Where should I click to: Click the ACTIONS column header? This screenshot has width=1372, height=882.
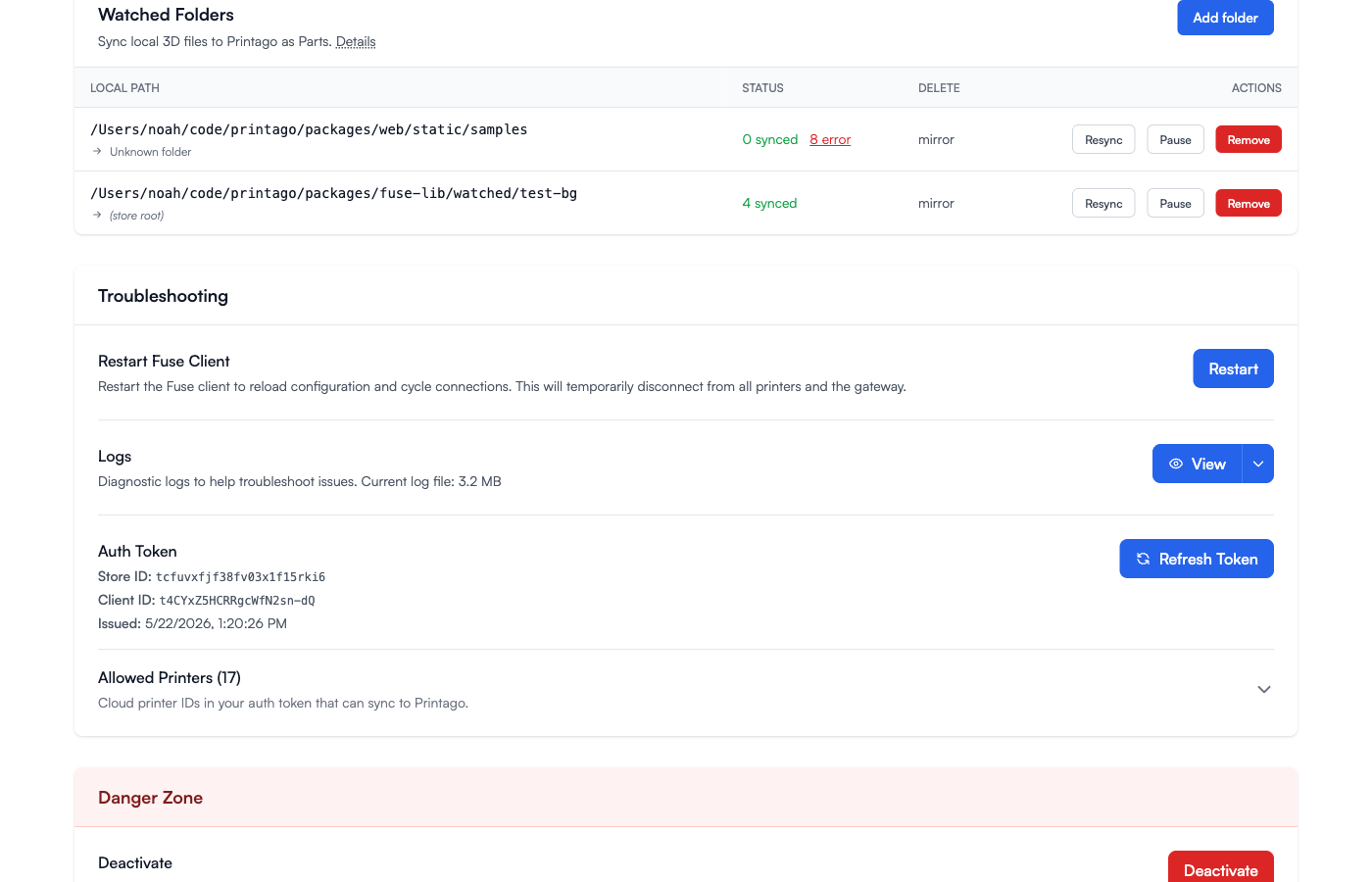click(x=1256, y=88)
